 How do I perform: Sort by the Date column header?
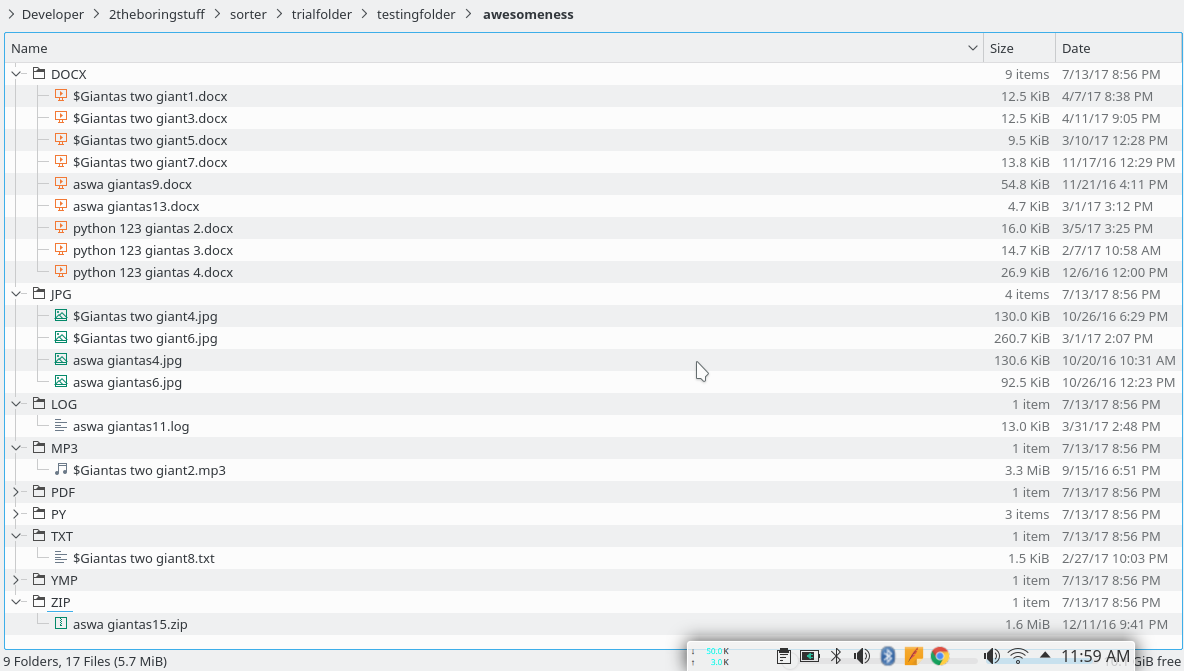1118,48
